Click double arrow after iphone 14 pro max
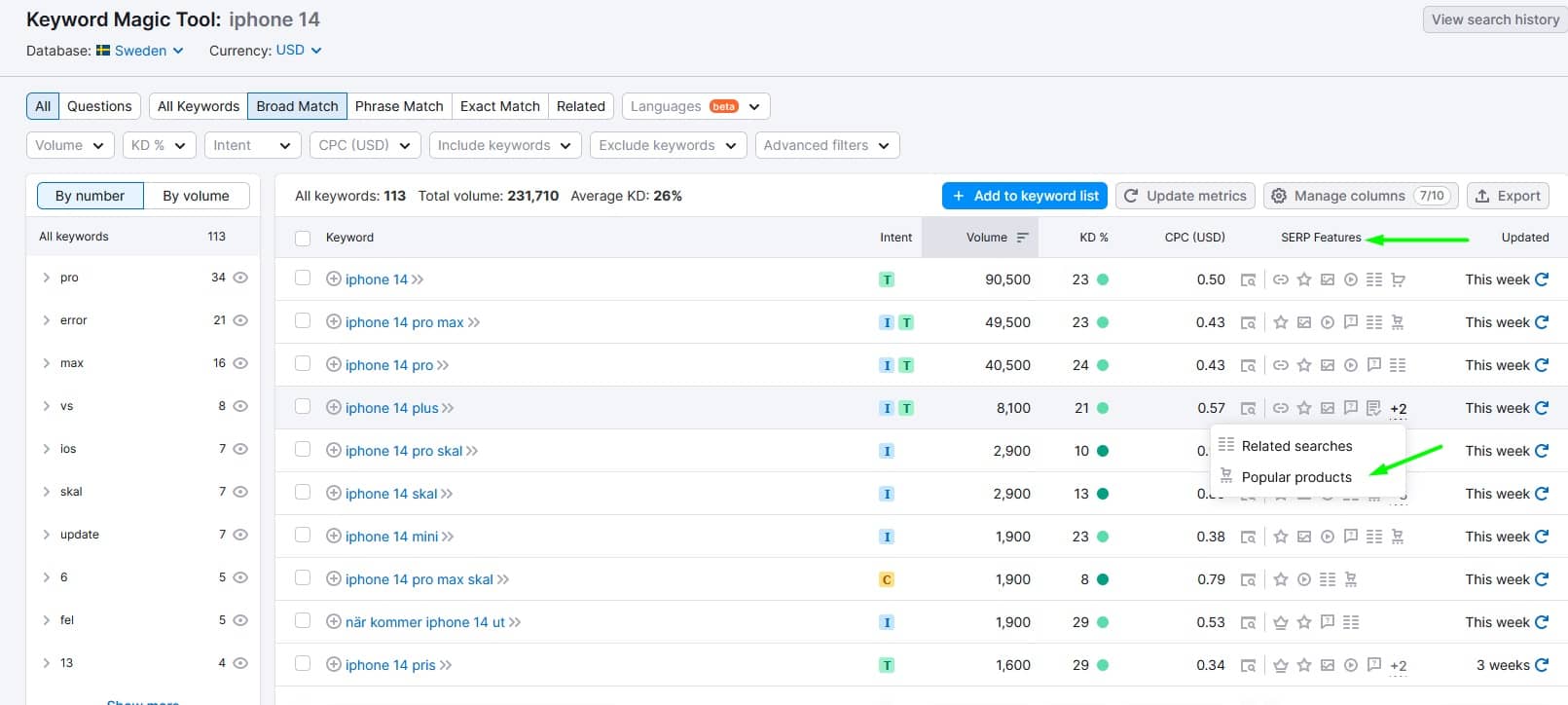 (x=474, y=322)
